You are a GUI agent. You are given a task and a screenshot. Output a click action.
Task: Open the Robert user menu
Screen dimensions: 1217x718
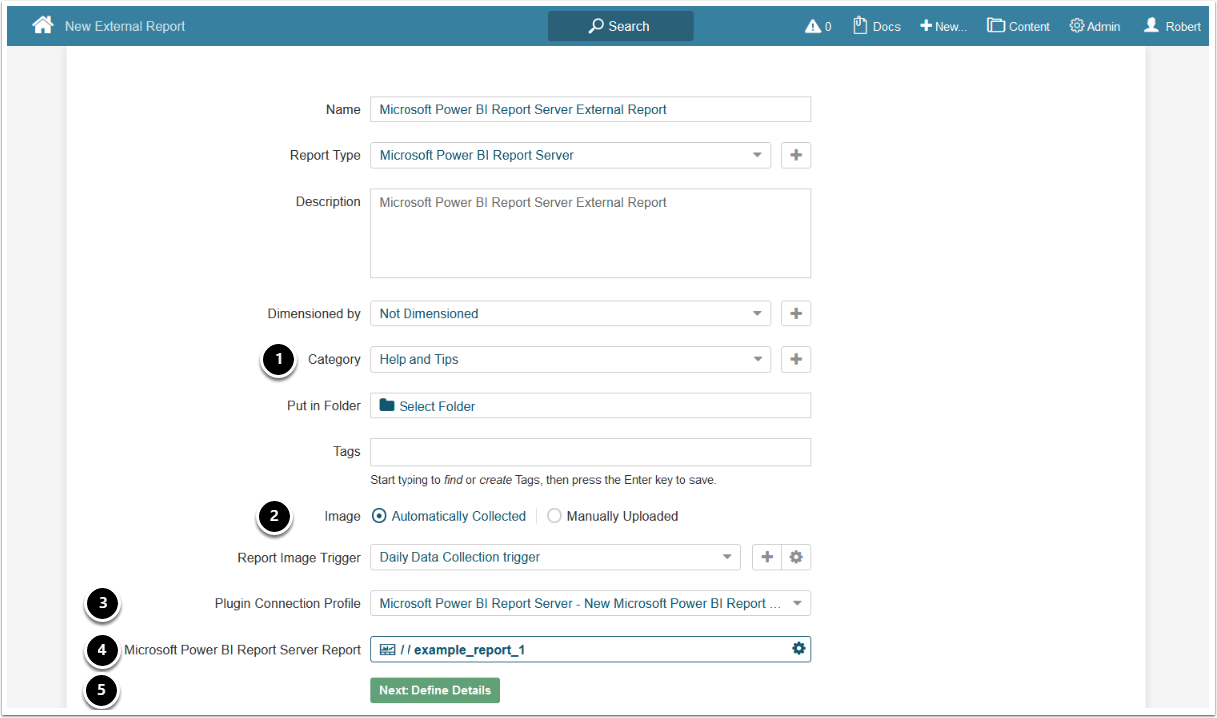(1172, 26)
